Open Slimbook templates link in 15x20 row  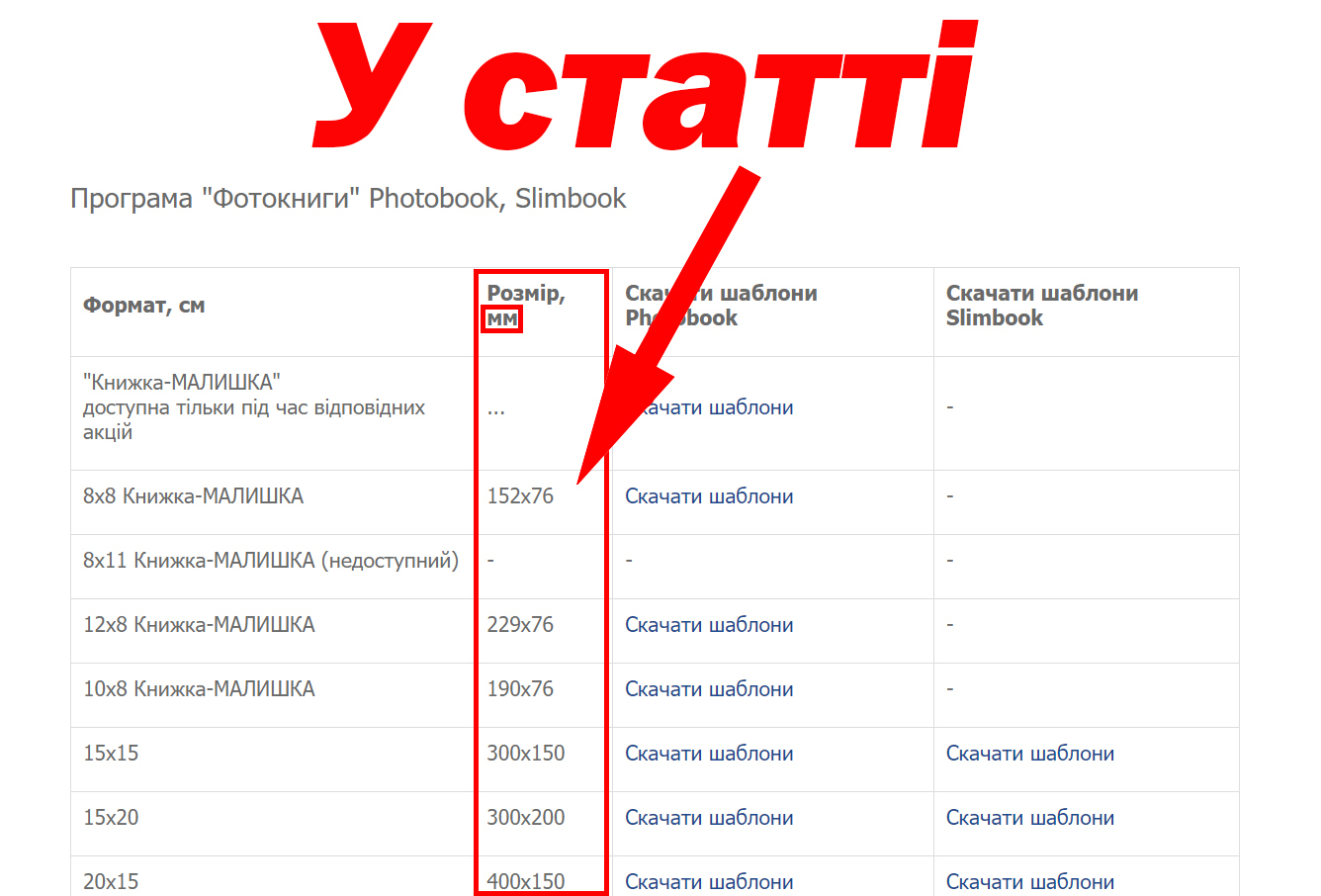click(1029, 818)
